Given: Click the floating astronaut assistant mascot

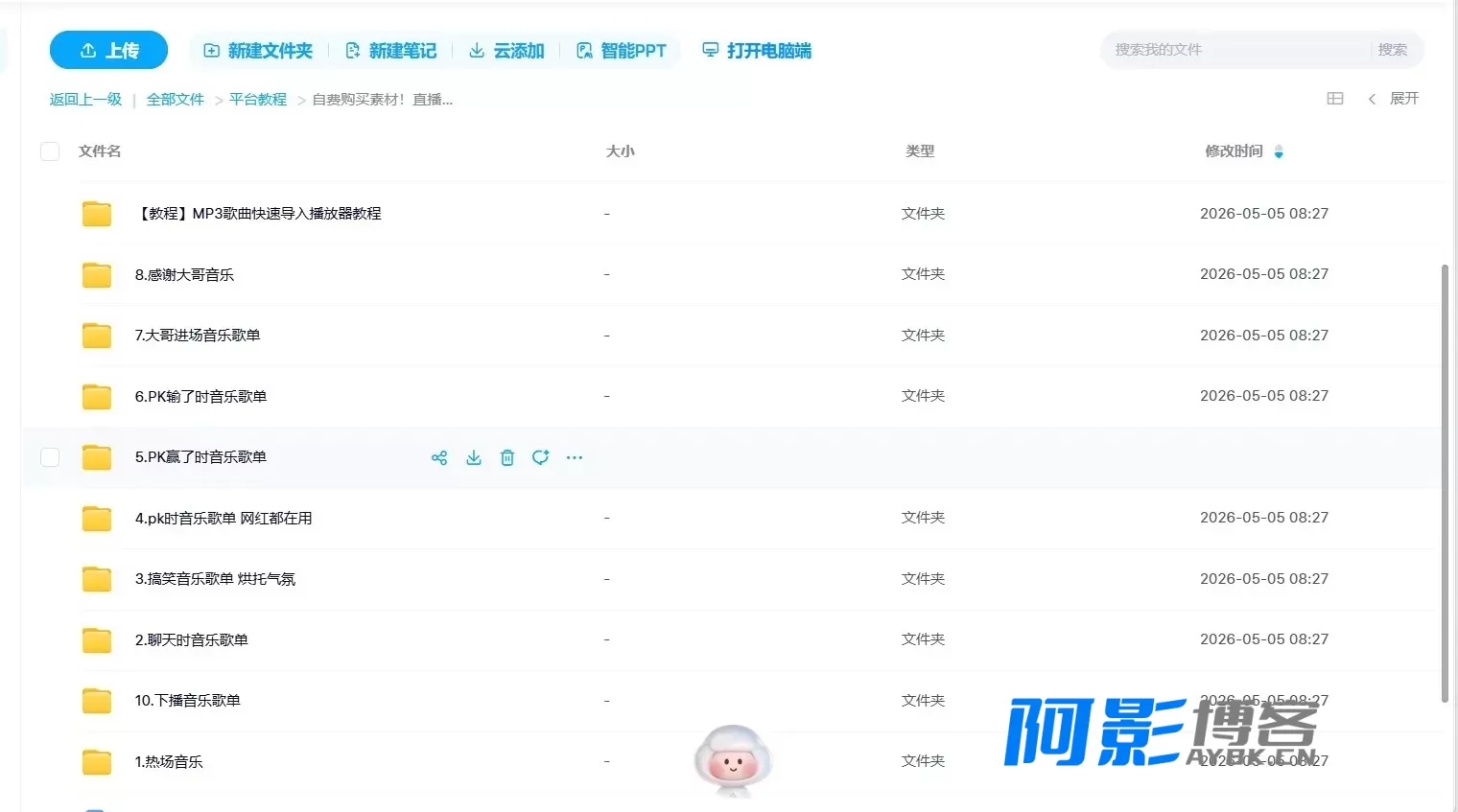Looking at the screenshot, I should click(x=733, y=760).
